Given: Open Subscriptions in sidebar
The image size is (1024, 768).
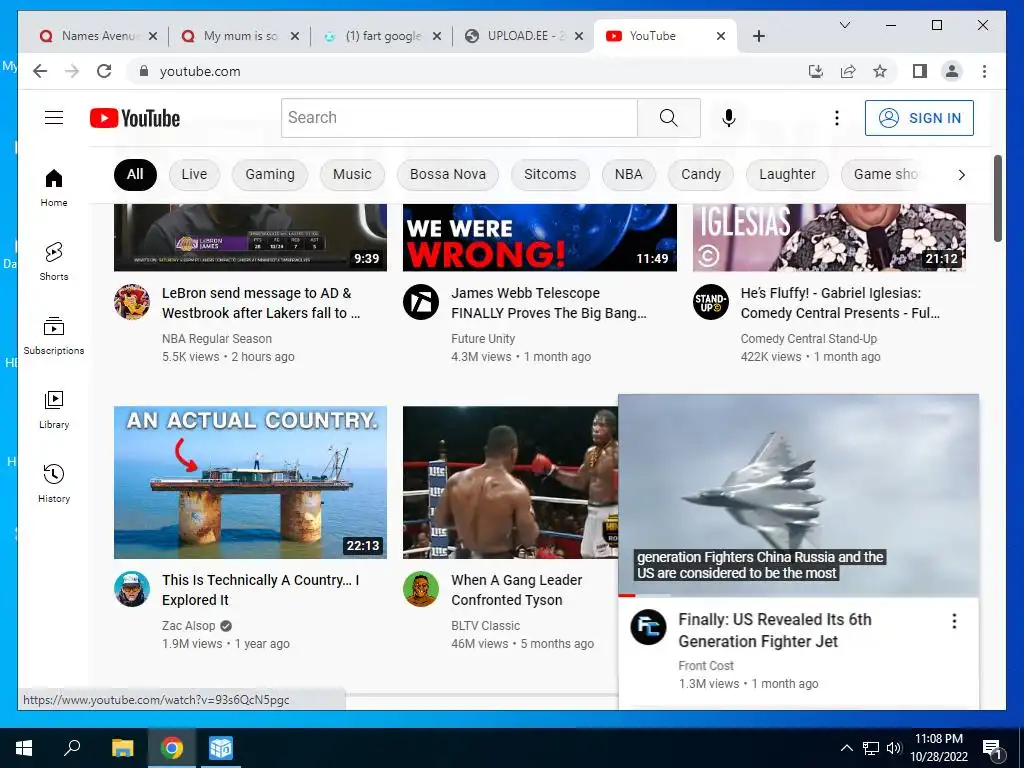Looking at the screenshot, I should [54, 336].
